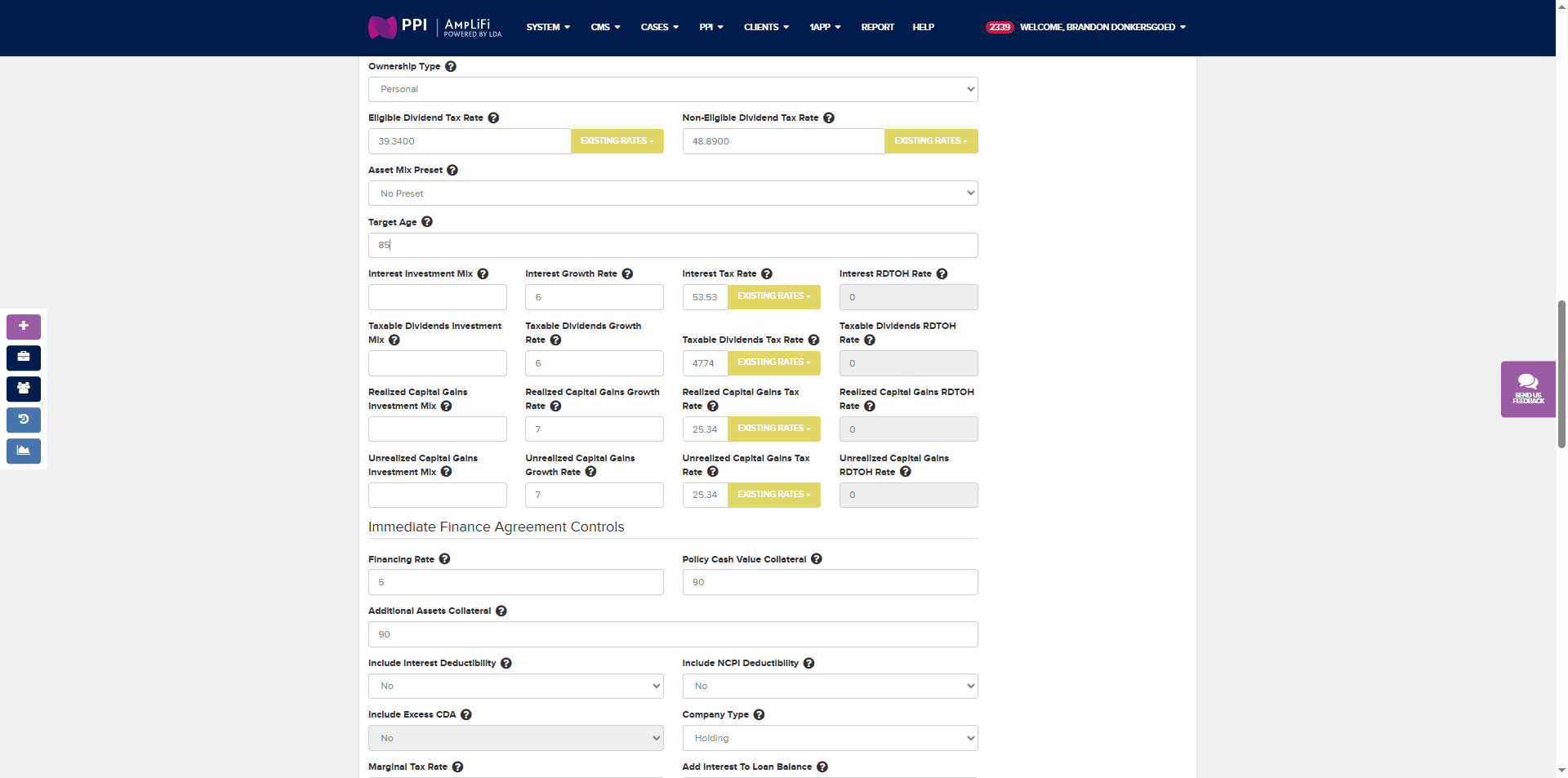Click Policy Cash Value Collateral help icon
The width and height of the screenshot is (1568, 778).
pyautogui.click(x=817, y=559)
